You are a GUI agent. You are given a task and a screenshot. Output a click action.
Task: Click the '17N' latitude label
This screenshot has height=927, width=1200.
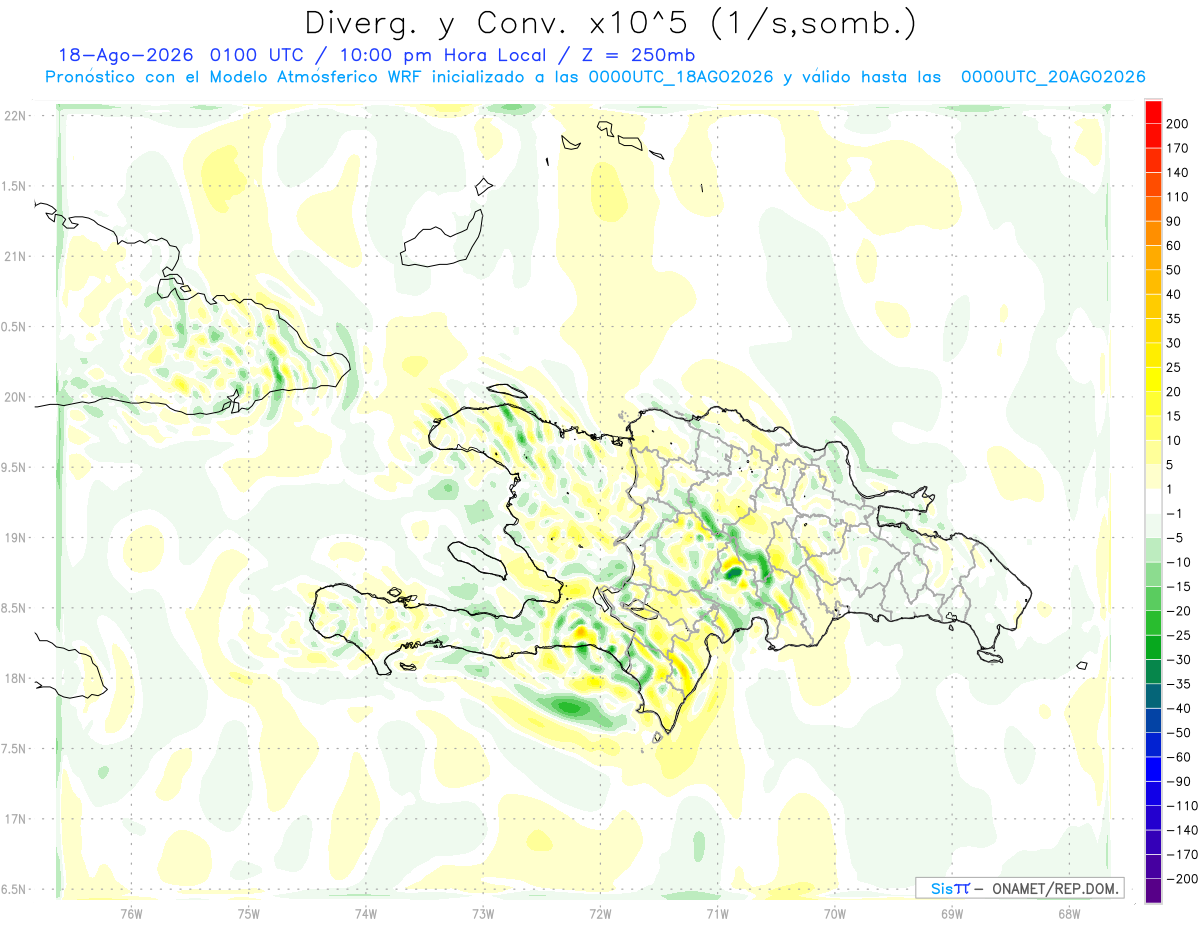(x=15, y=819)
